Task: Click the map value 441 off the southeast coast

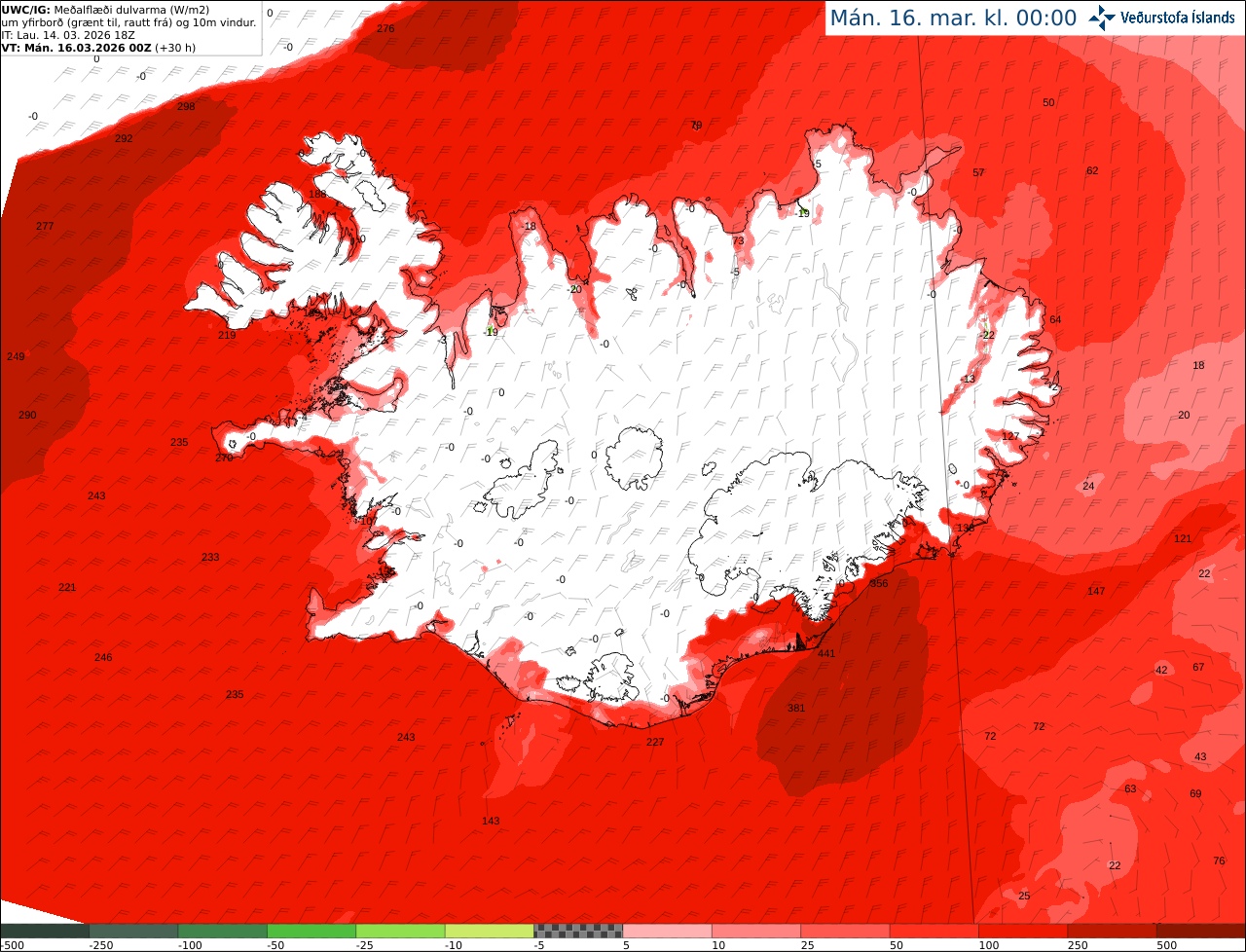Action: (x=826, y=653)
